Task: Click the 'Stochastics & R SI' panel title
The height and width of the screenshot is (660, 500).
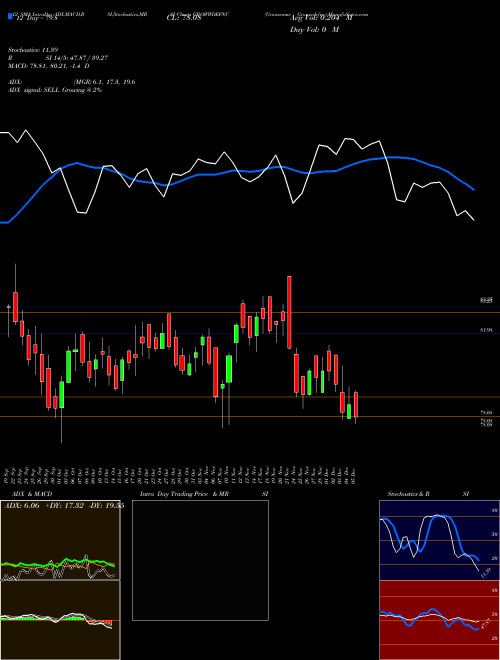Action: click(428, 494)
